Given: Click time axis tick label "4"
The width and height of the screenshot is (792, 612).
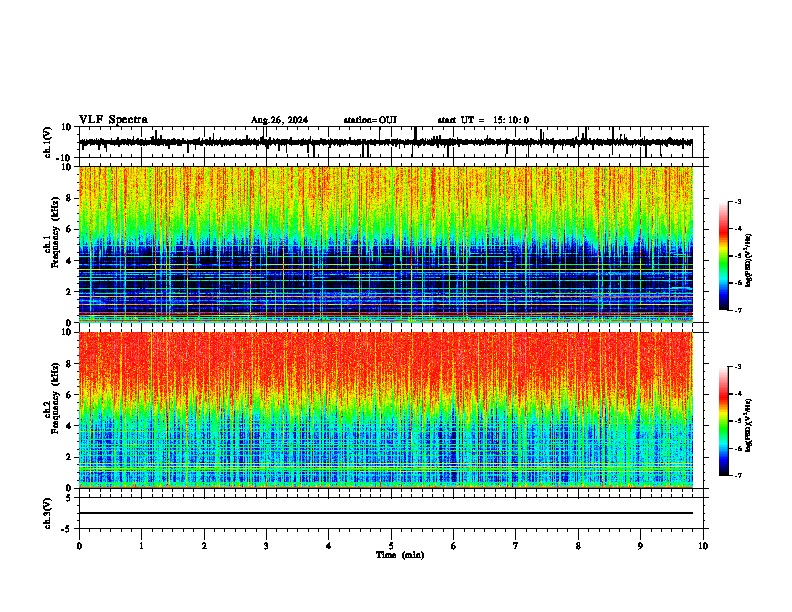Looking at the screenshot, I should (329, 546).
